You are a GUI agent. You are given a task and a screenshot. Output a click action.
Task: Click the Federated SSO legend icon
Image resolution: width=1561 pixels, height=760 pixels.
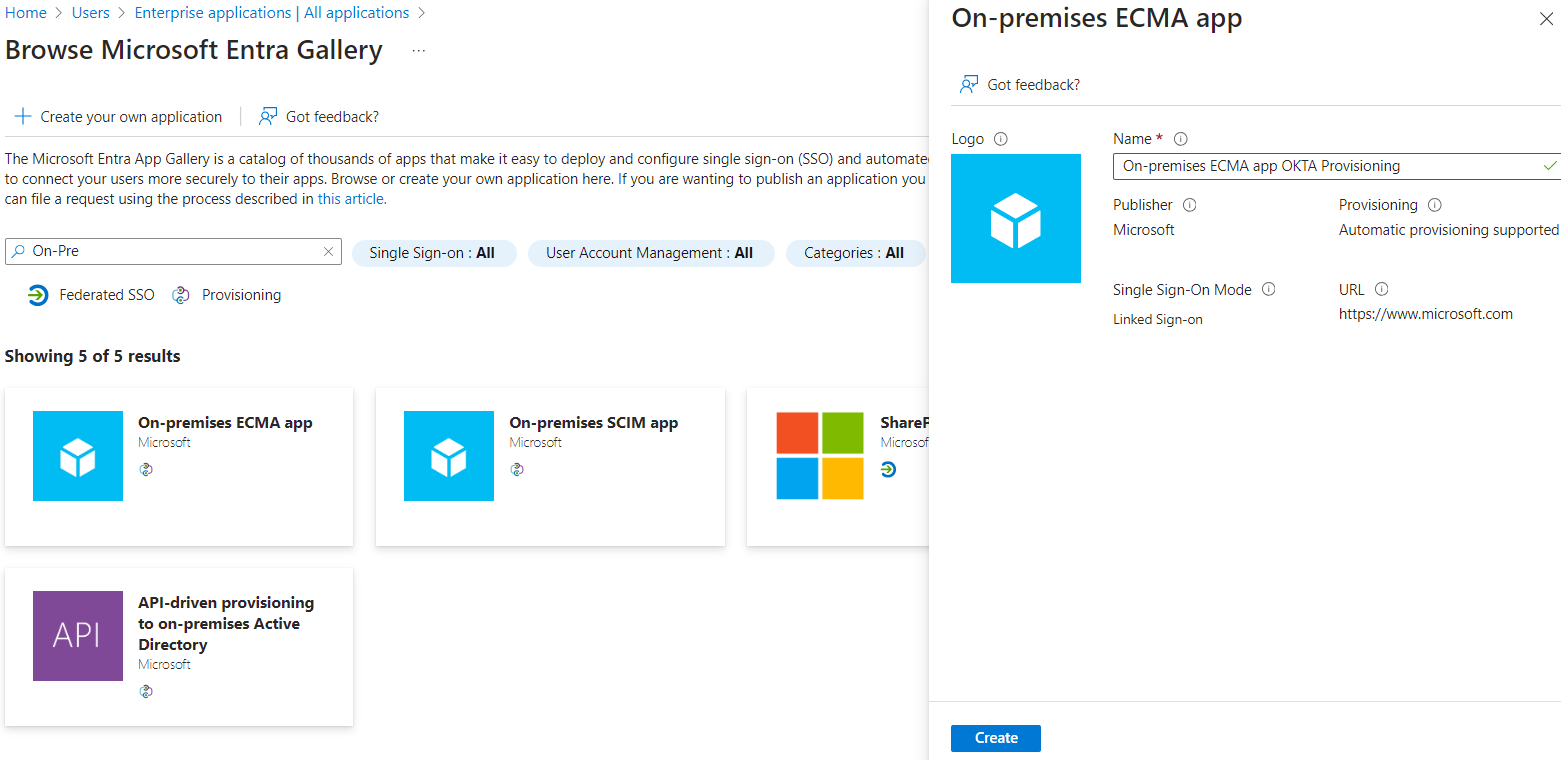click(x=38, y=295)
